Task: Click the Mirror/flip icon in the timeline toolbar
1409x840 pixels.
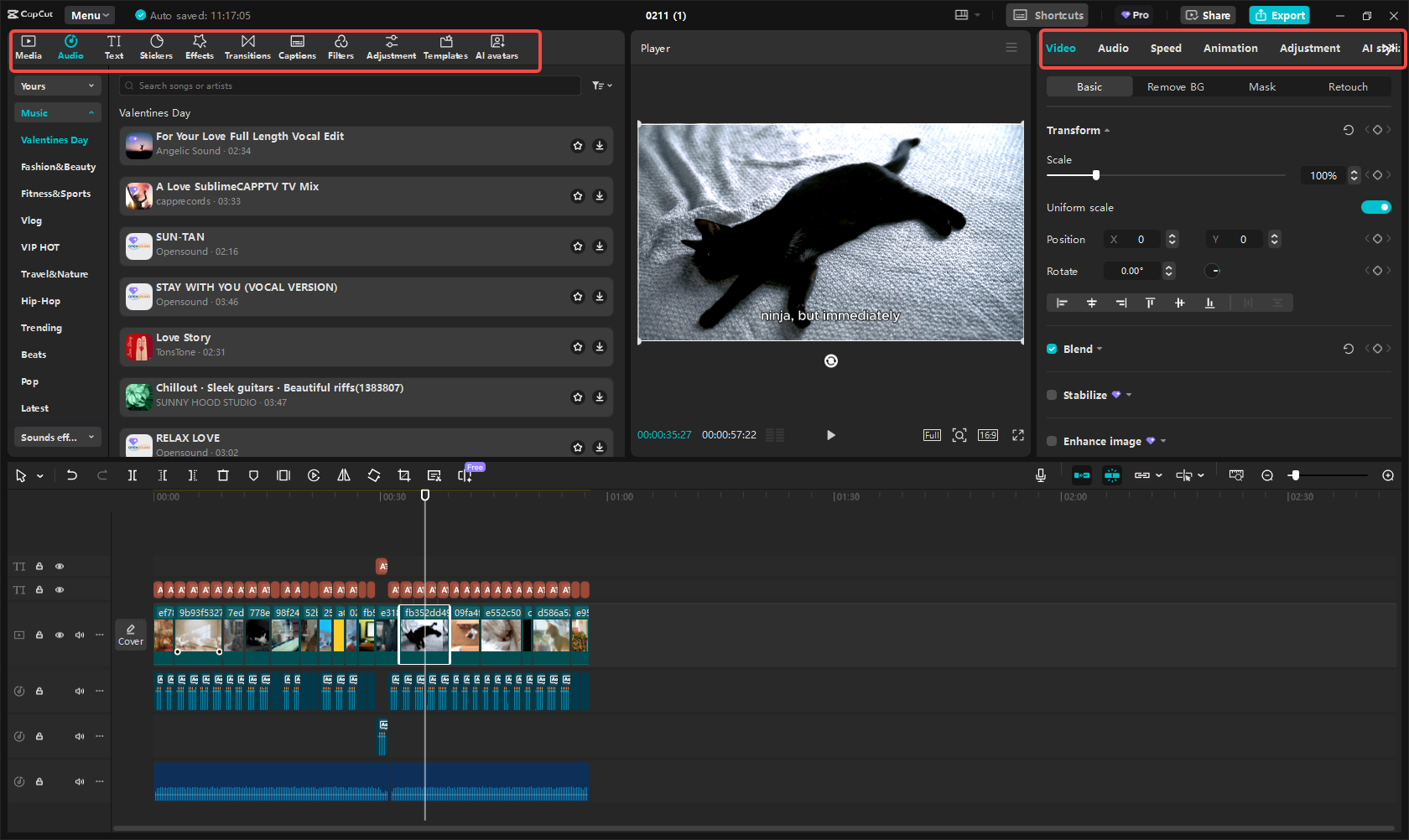Action: (x=344, y=475)
